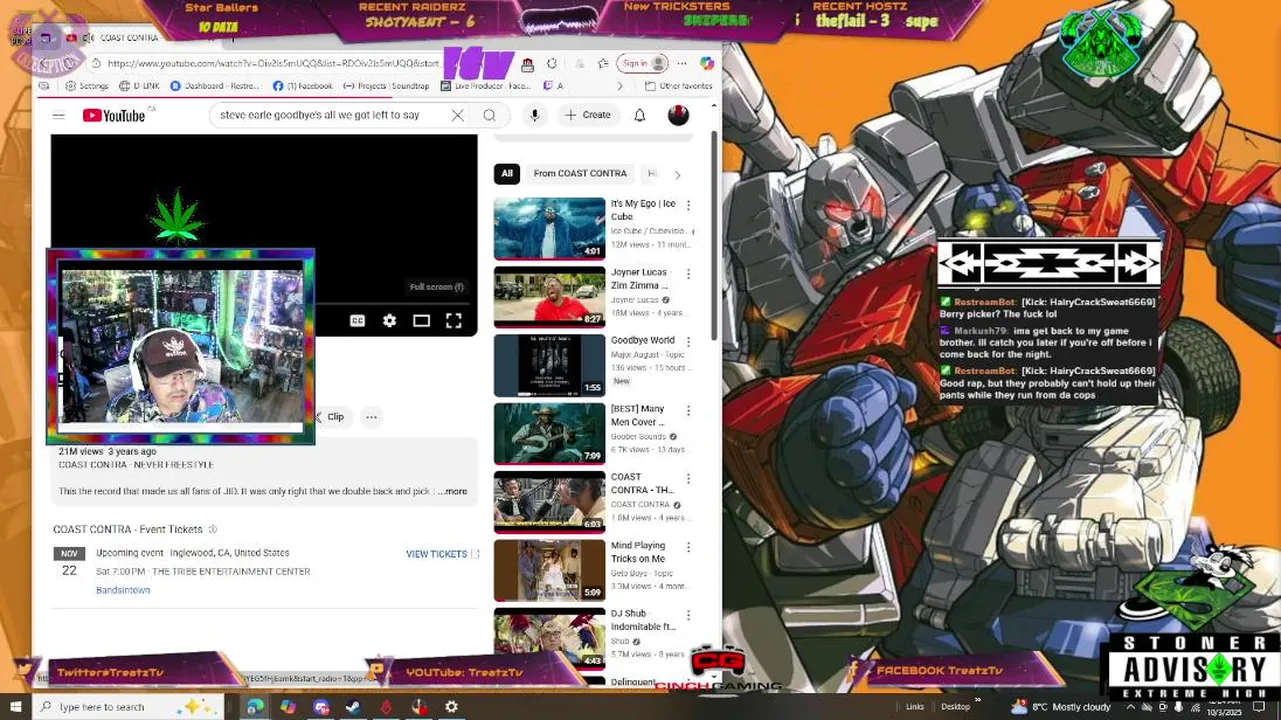Image resolution: width=1281 pixels, height=720 pixels.
Task: Open the Edge favorites star icon
Action: 603,63
